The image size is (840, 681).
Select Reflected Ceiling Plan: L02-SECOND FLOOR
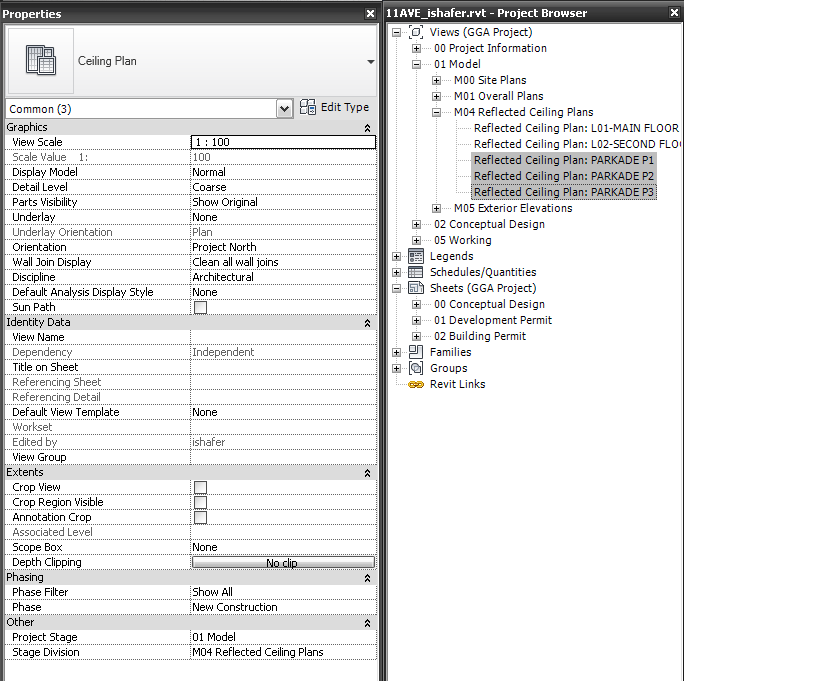[x=578, y=144]
